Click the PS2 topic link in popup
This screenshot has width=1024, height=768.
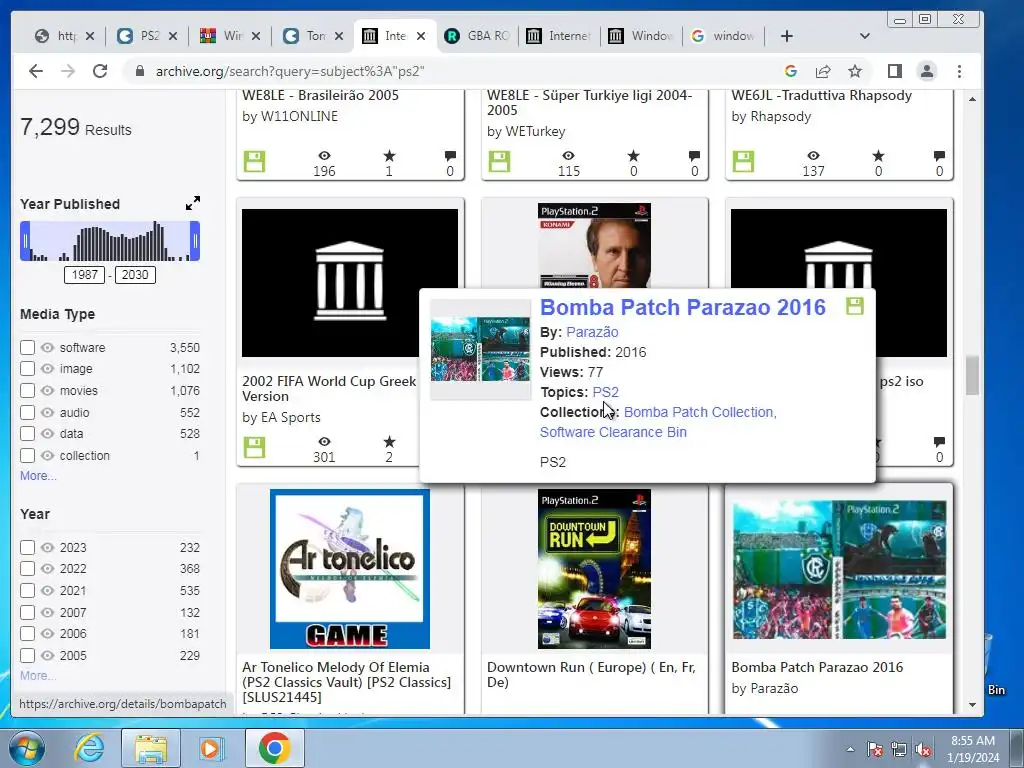point(605,392)
